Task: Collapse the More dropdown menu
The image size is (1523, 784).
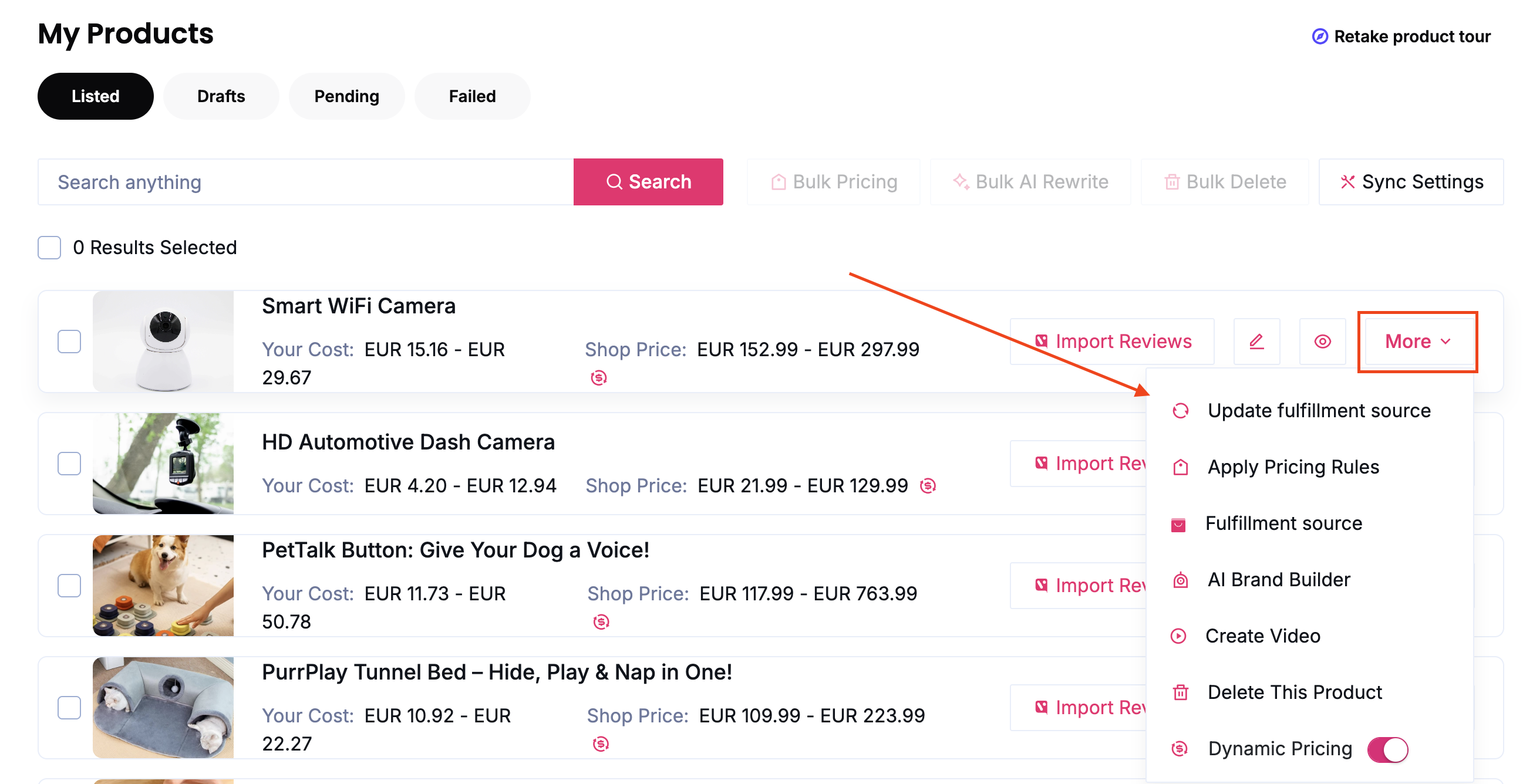Action: coord(1417,341)
